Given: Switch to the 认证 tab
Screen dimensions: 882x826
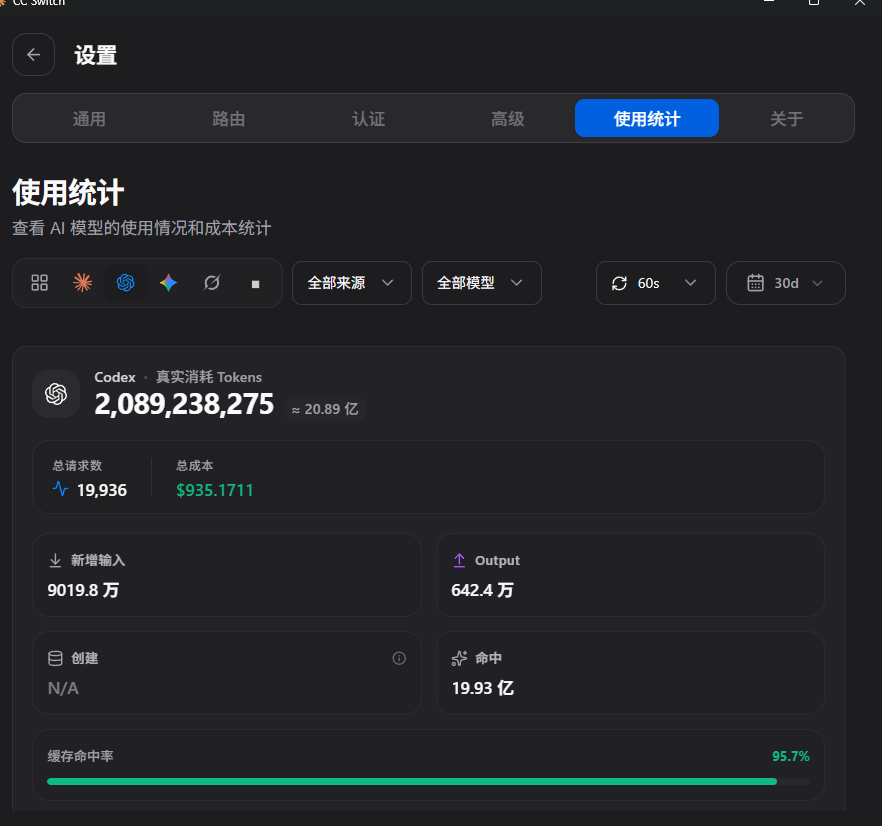Looking at the screenshot, I should point(368,119).
